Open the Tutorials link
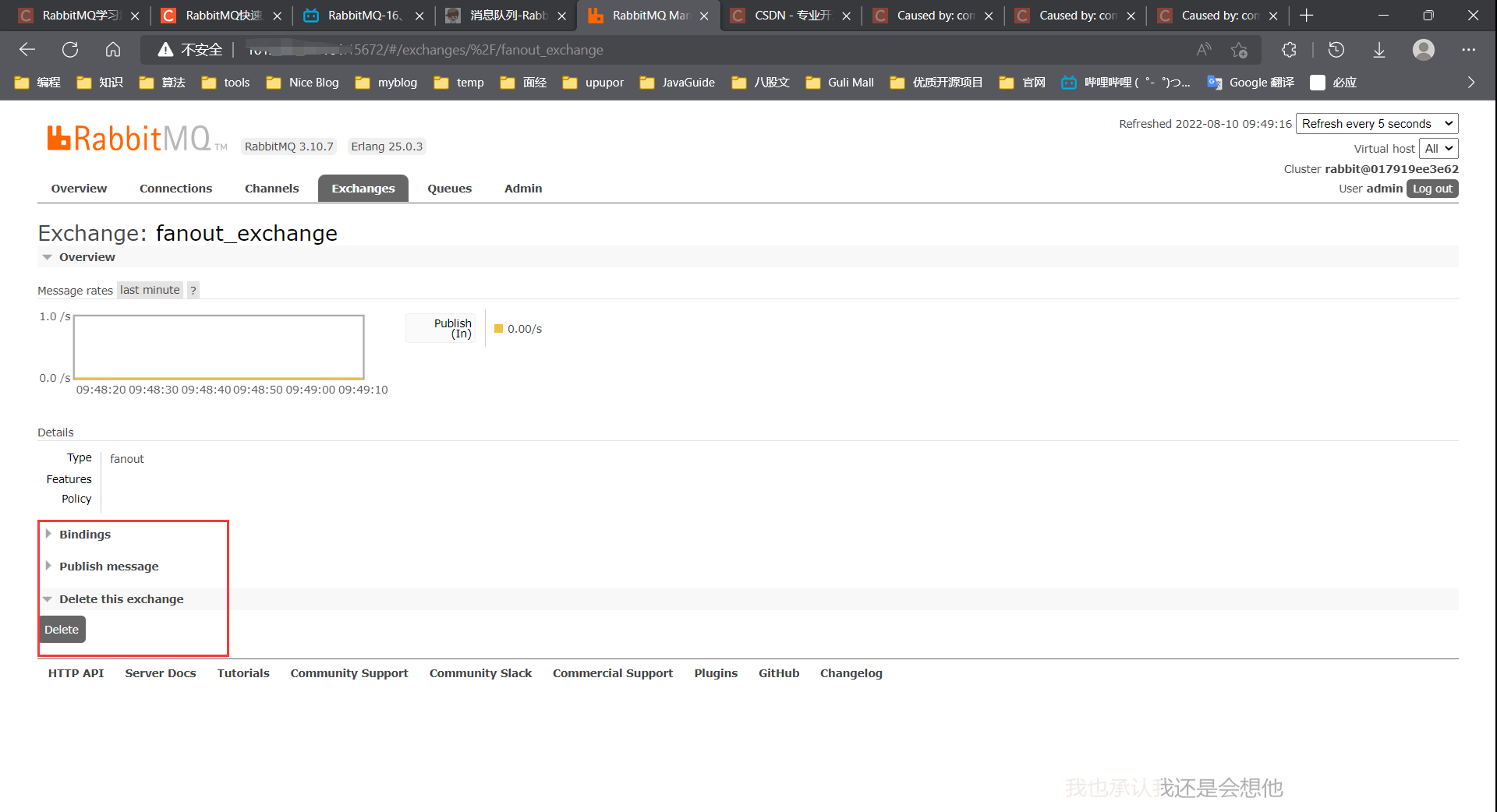The height and width of the screenshot is (812, 1497). (x=243, y=673)
